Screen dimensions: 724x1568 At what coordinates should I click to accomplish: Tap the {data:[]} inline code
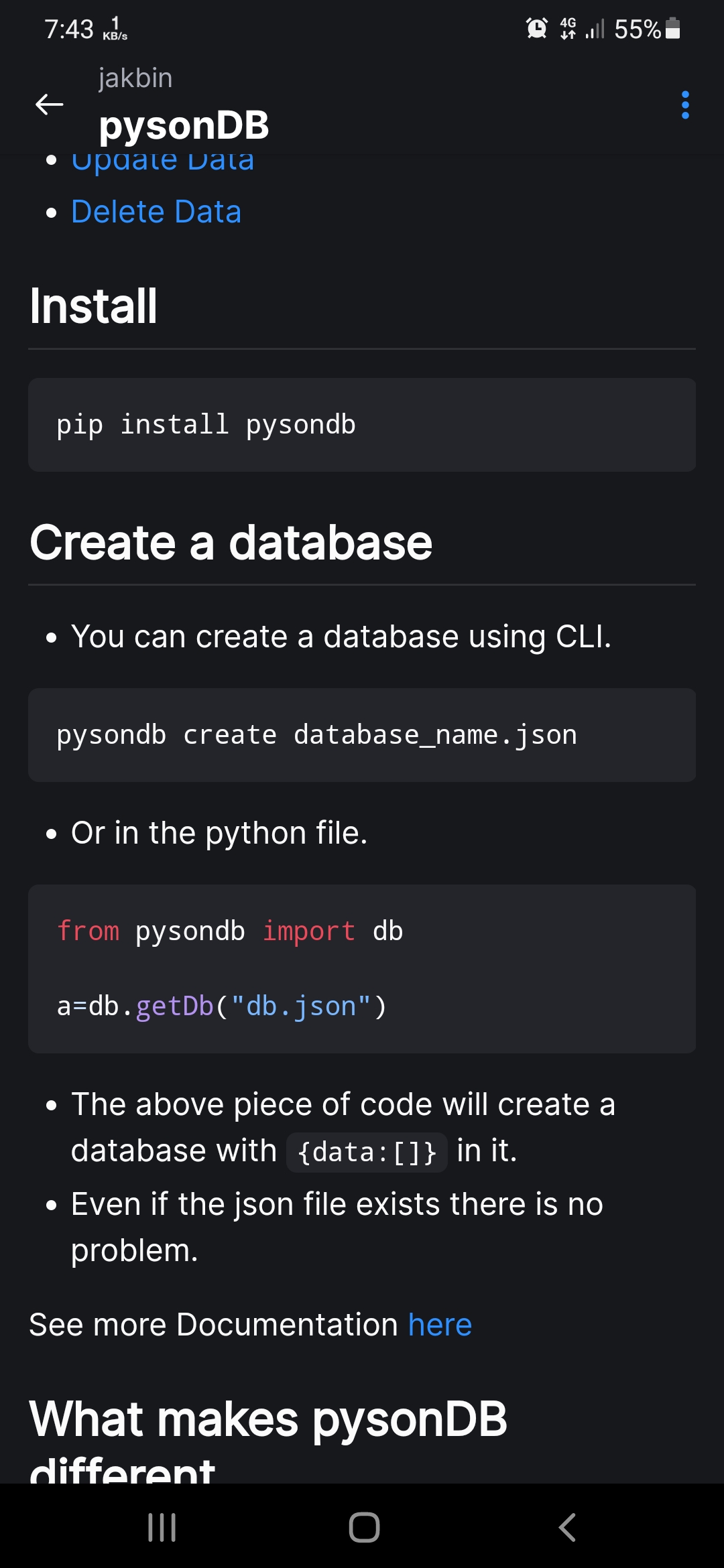coord(367,1153)
